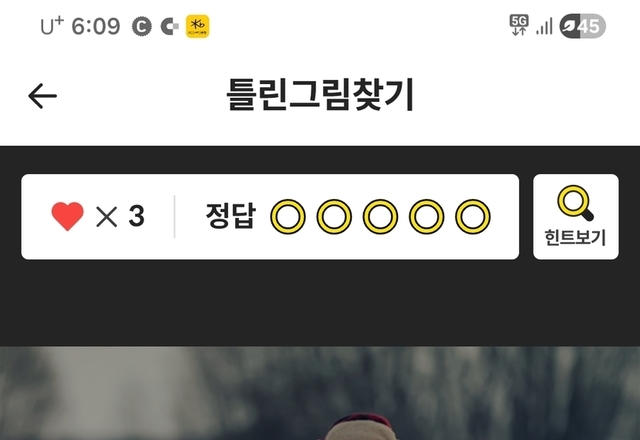
Task: Tap the 틀린그림찾기 page title
Action: click(x=320, y=95)
